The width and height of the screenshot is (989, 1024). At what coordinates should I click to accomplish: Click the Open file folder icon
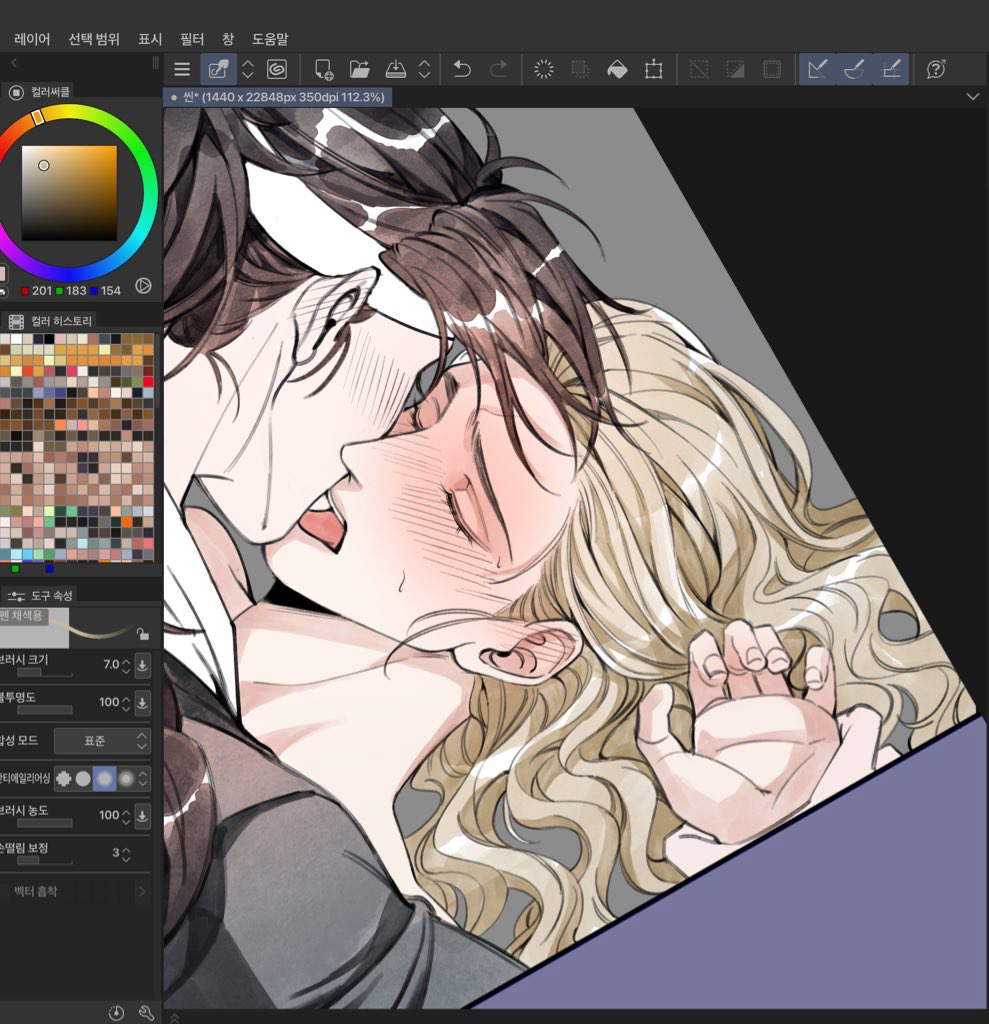tap(359, 69)
